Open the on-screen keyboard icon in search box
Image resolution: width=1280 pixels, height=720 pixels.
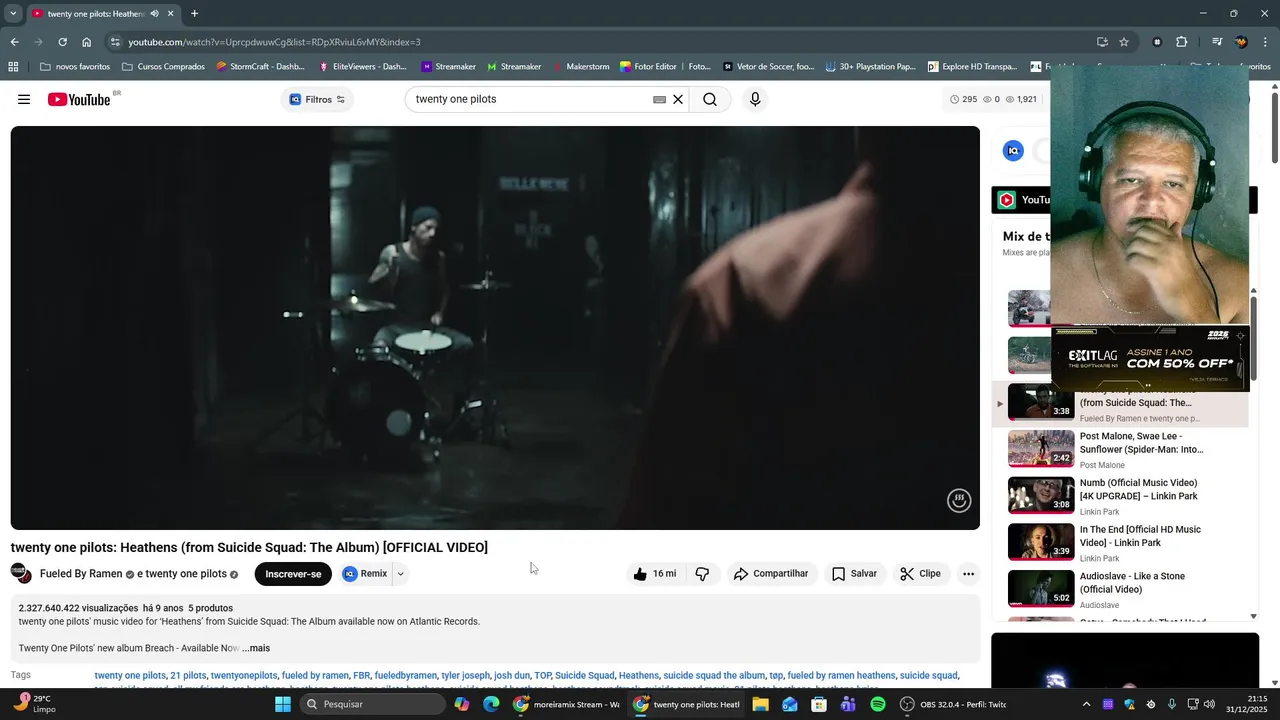point(659,99)
